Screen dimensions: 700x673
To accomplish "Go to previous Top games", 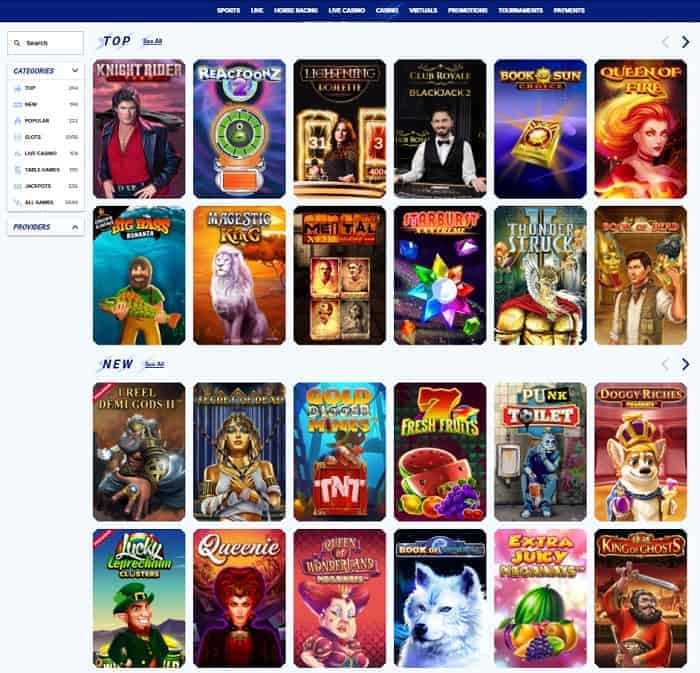I will point(665,42).
